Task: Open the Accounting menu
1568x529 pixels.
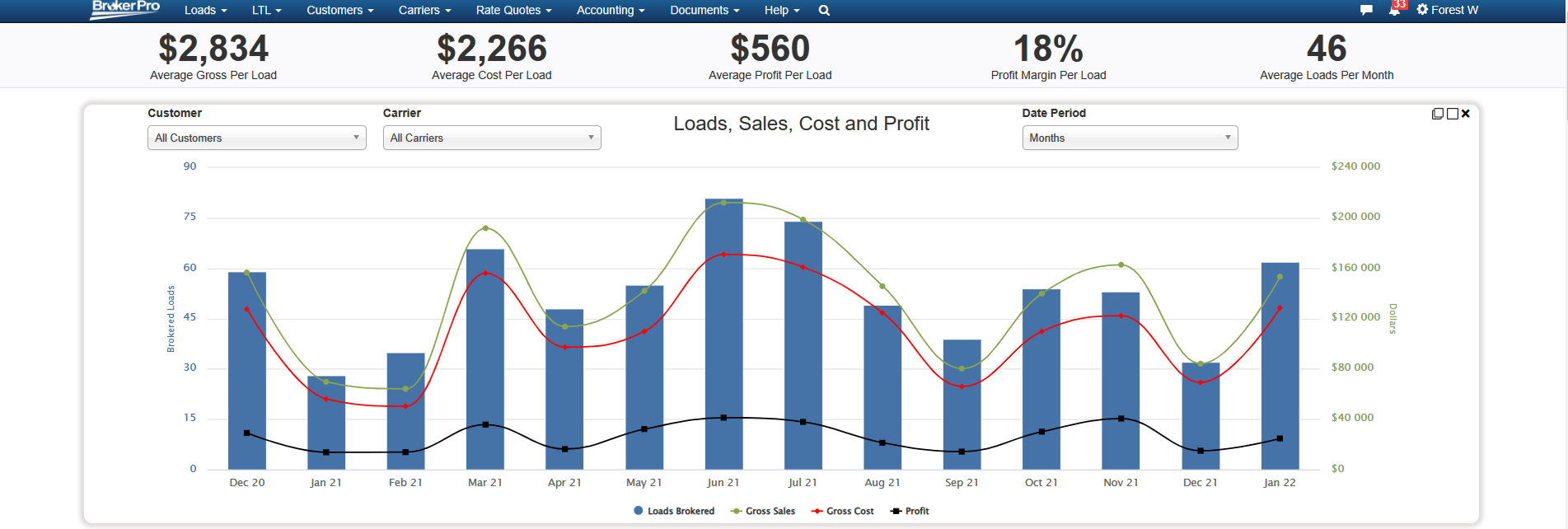Action: click(x=610, y=11)
